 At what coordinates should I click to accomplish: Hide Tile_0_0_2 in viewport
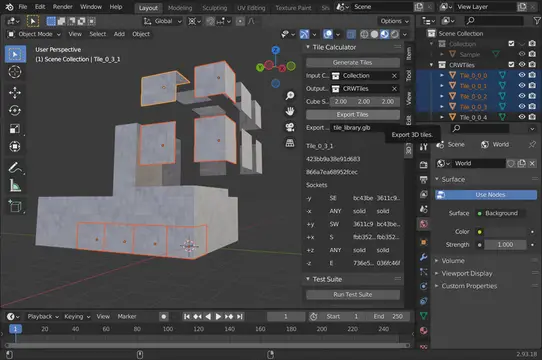[522, 96]
